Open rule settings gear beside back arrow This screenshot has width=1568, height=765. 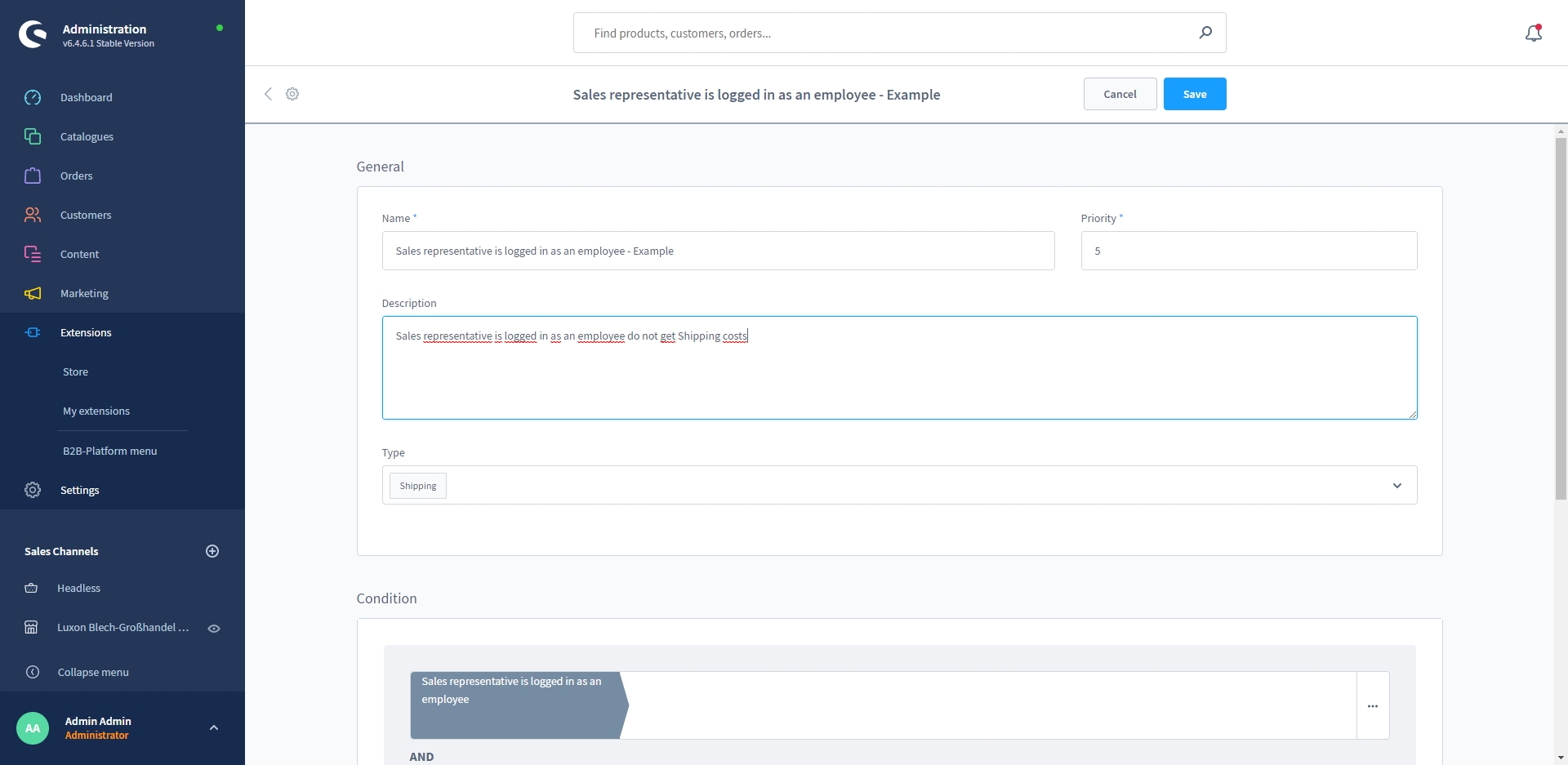coord(292,94)
